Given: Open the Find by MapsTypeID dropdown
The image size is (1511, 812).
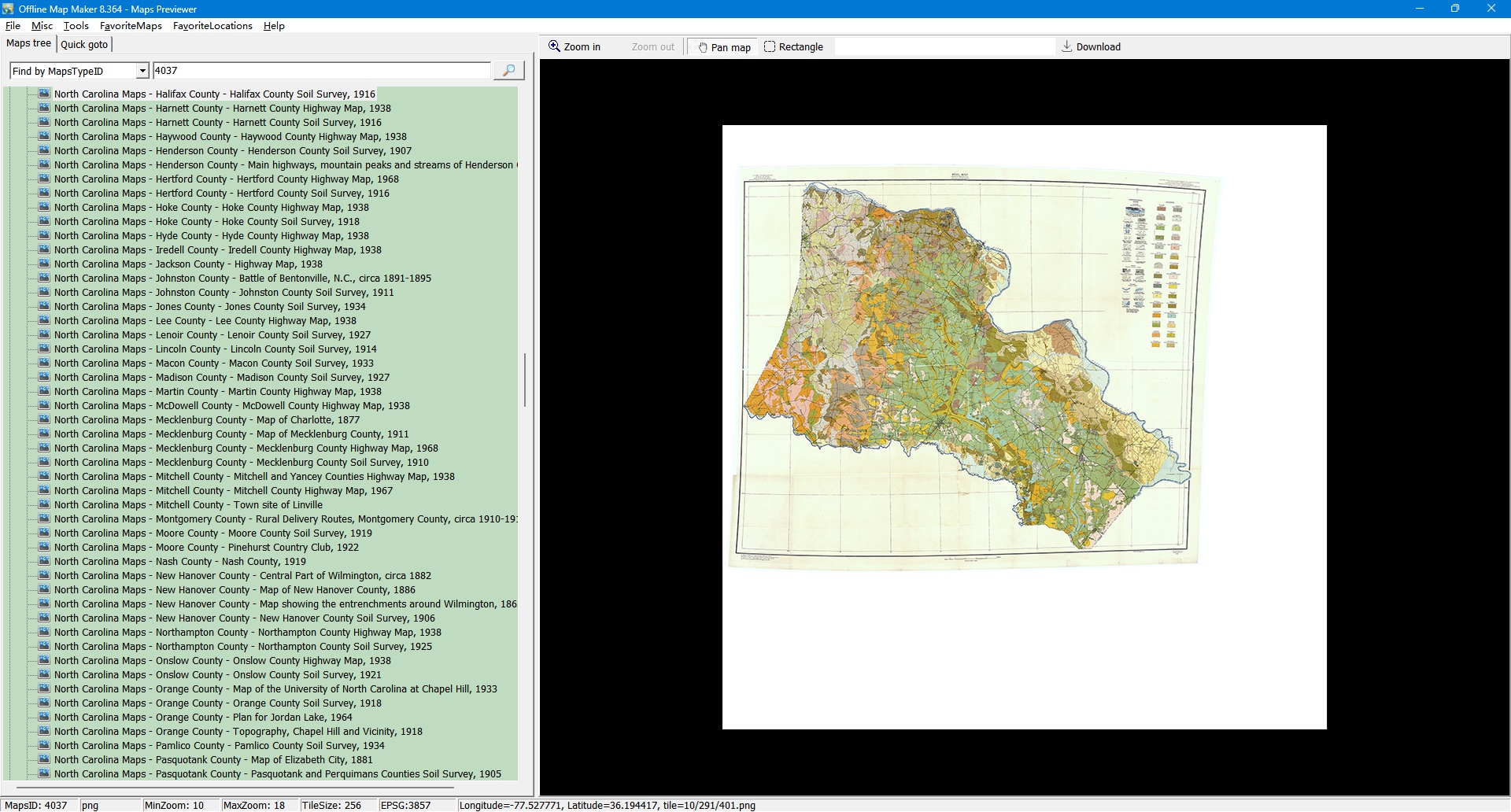Looking at the screenshot, I should [x=142, y=71].
